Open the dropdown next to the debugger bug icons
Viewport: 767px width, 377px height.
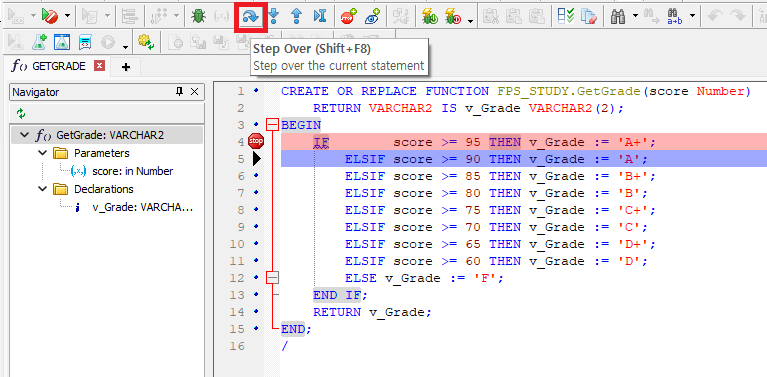[x=470, y=20]
